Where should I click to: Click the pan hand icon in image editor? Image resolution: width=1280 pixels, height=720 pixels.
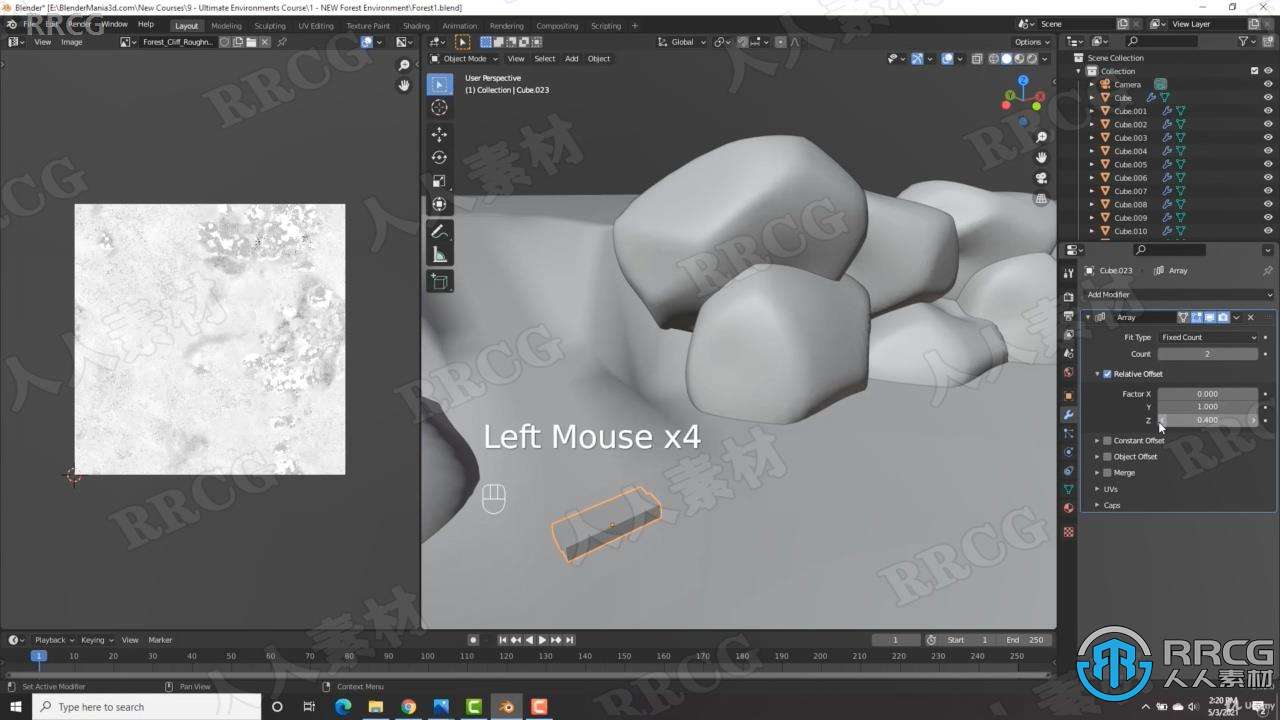pos(404,86)
